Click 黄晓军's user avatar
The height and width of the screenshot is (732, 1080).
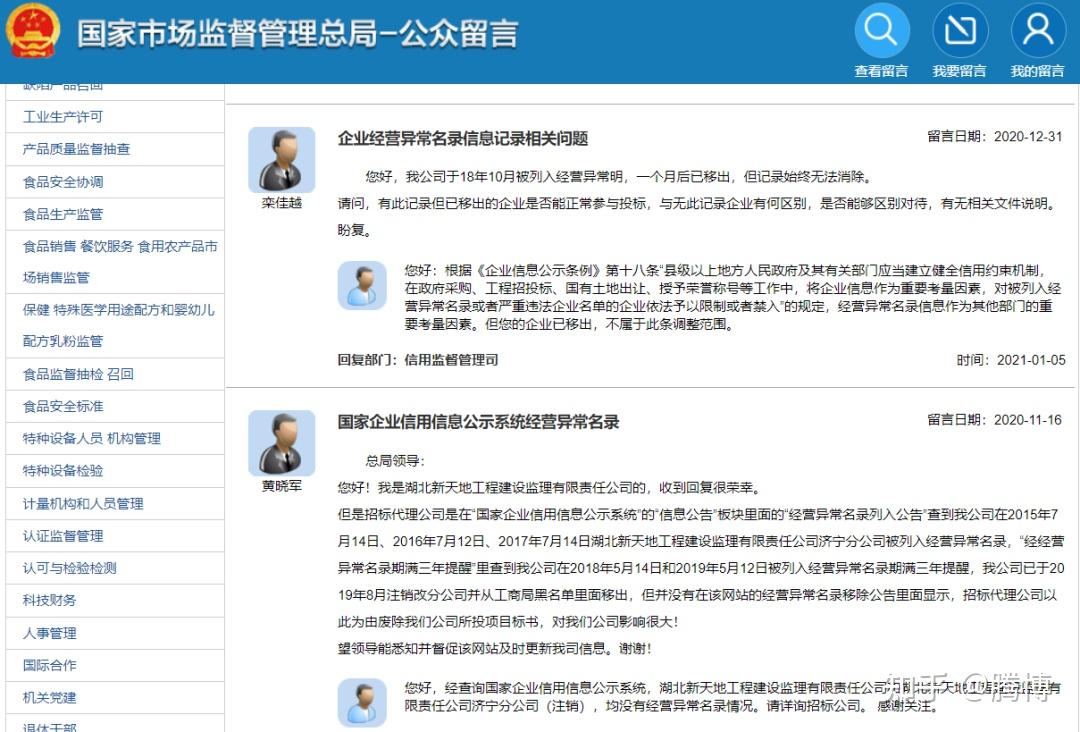click(282, 443)
